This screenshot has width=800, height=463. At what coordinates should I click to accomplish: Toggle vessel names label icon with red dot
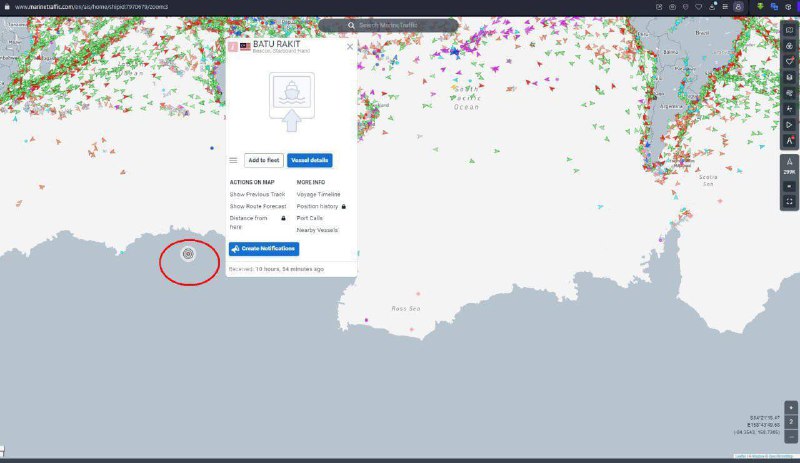point(789,141)
